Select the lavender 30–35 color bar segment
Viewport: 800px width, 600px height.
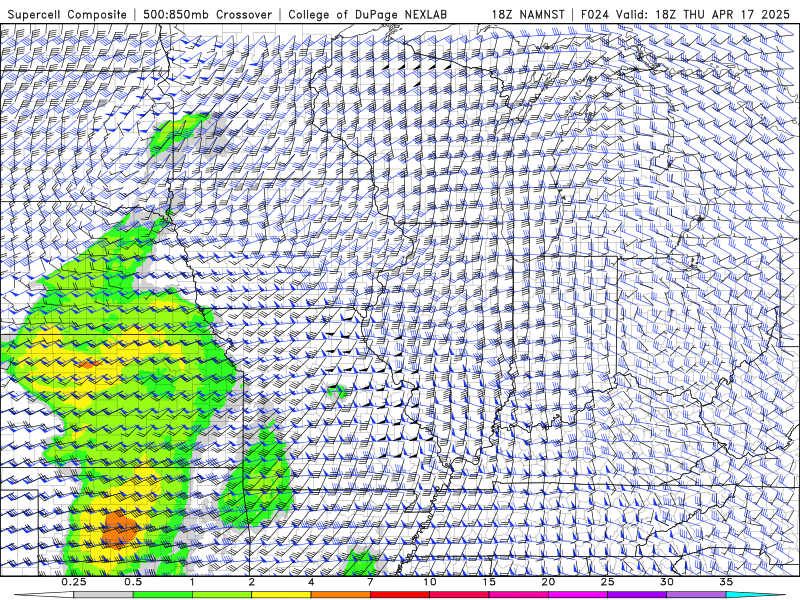[x=696, y=595]
